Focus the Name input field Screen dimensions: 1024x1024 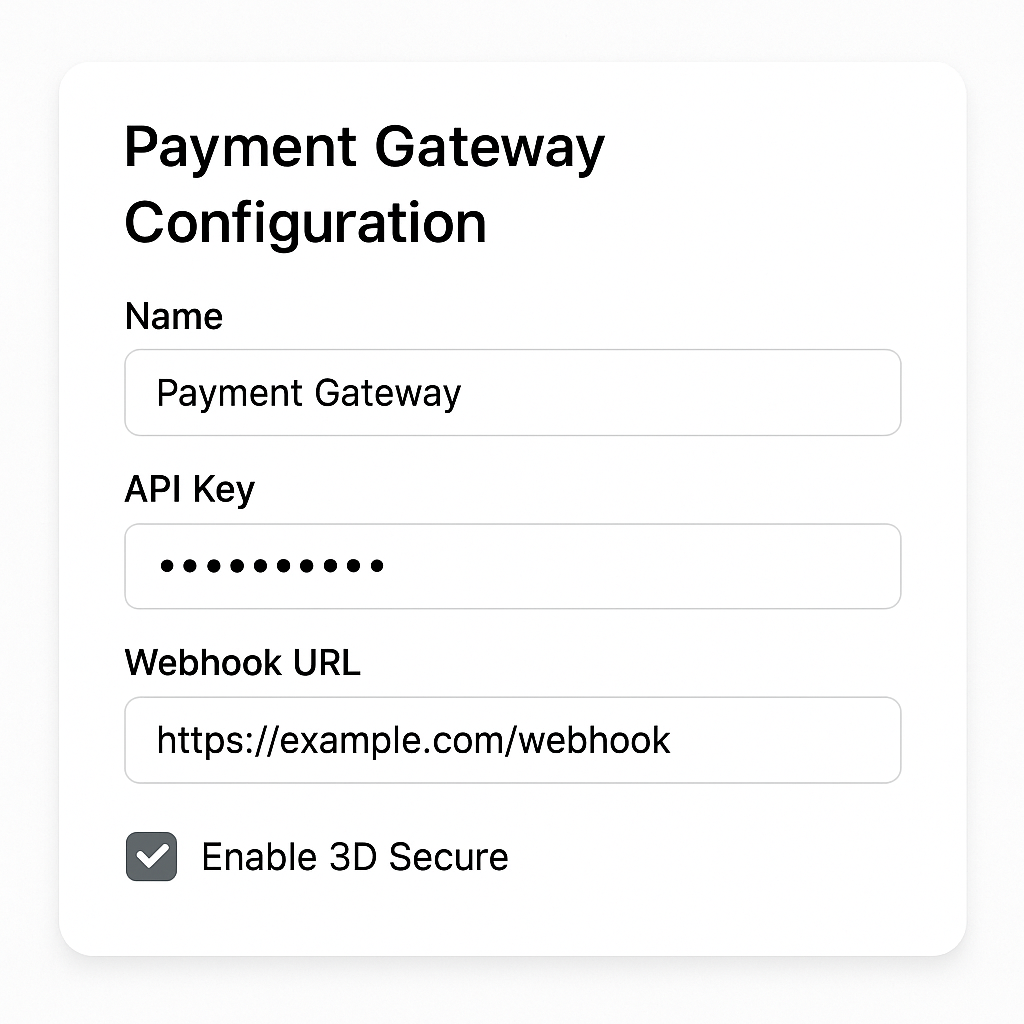(513, 392)
